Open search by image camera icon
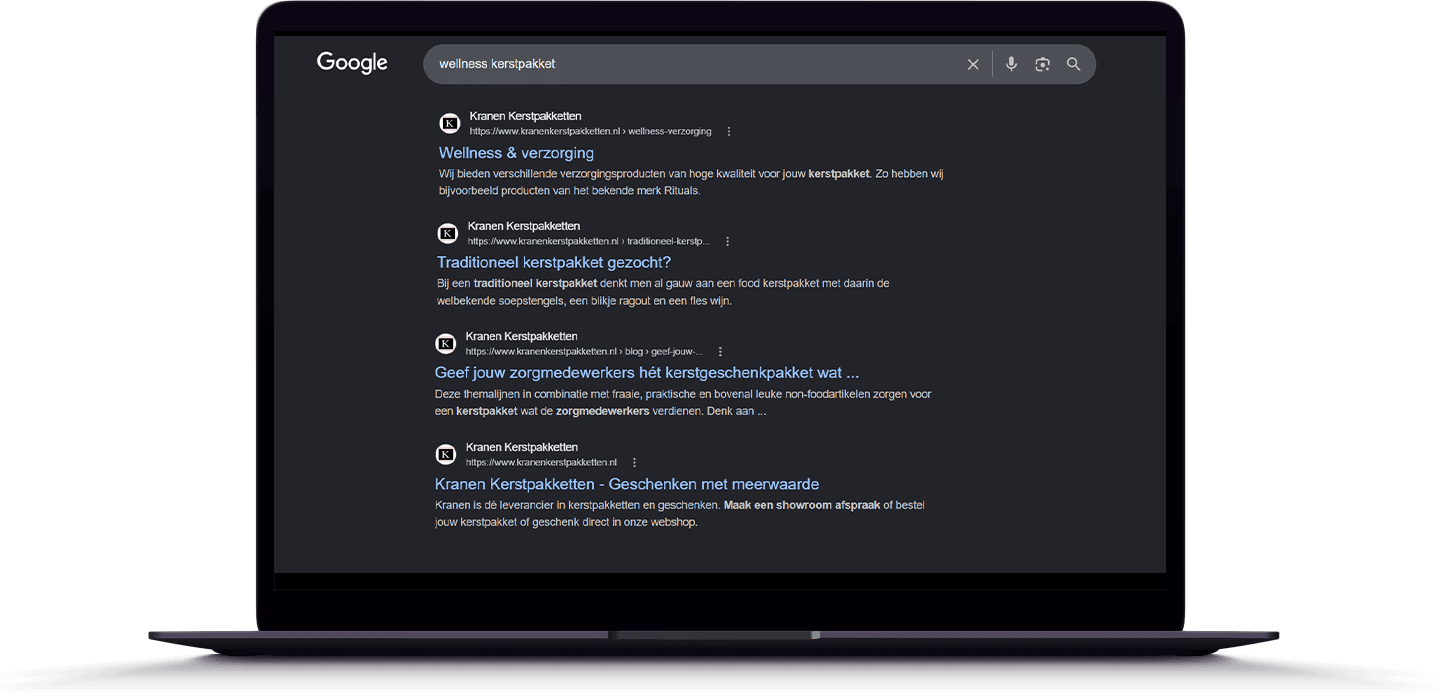This screenshot has width=1440, height=695. [1042, 64]
